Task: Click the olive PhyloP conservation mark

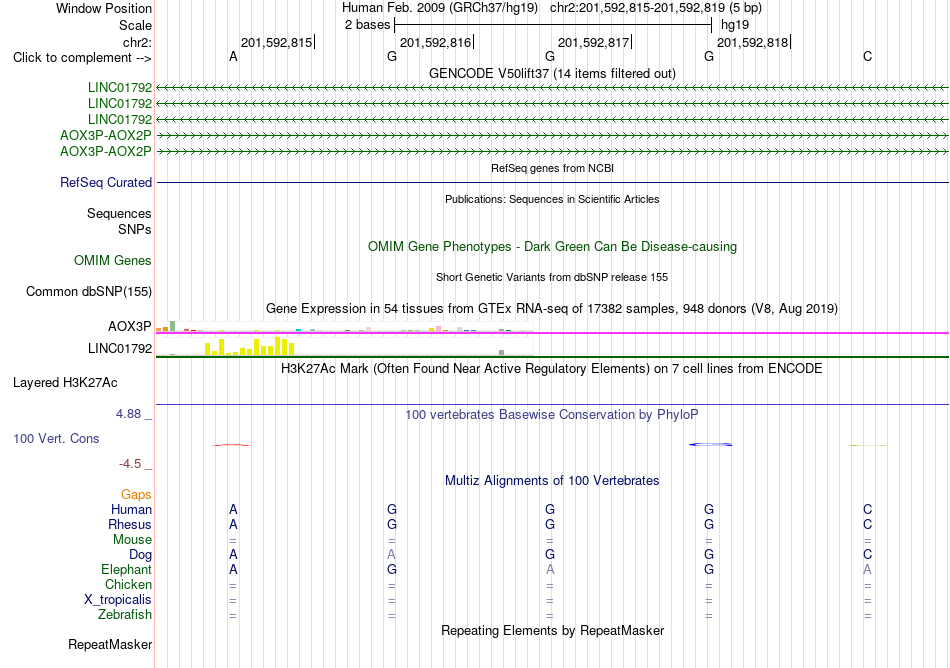Action: click(868, 445)
